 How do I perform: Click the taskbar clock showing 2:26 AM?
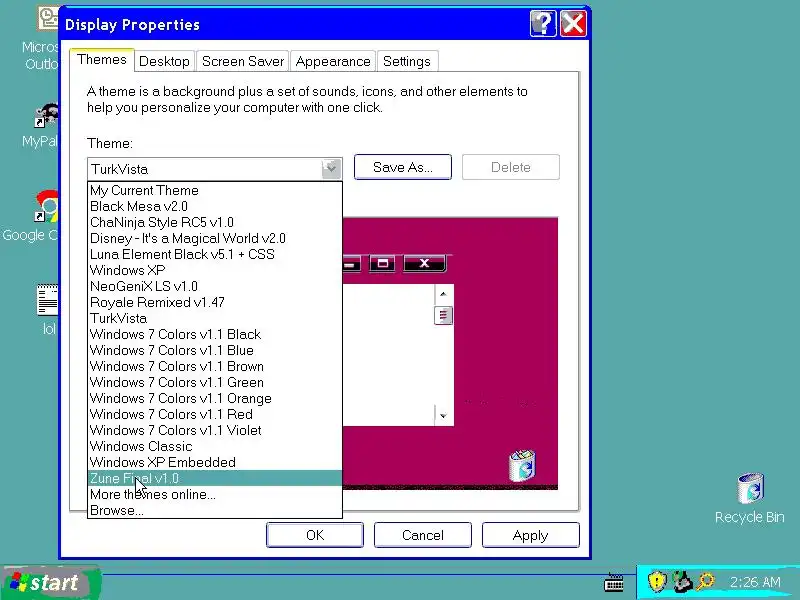(755, 582)
